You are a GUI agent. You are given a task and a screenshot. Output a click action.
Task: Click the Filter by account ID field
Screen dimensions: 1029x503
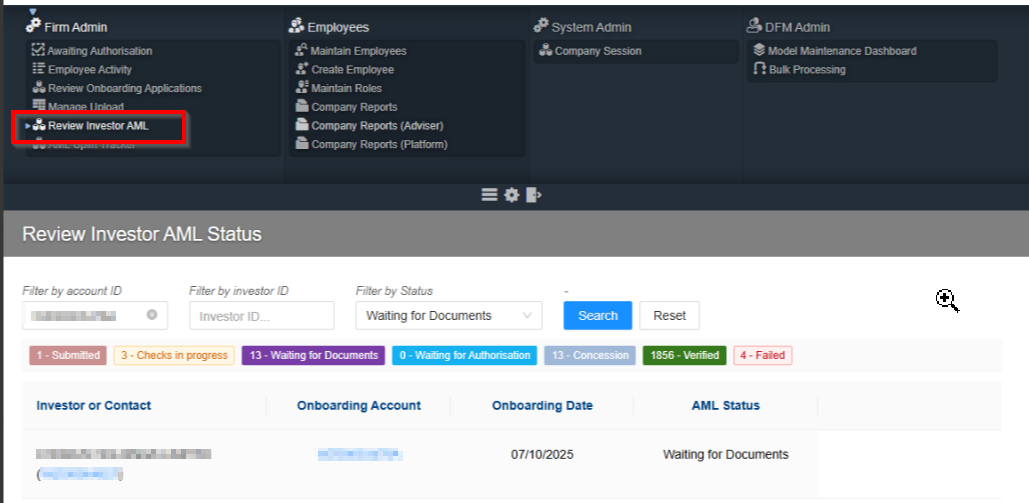[x=95, y=315]
